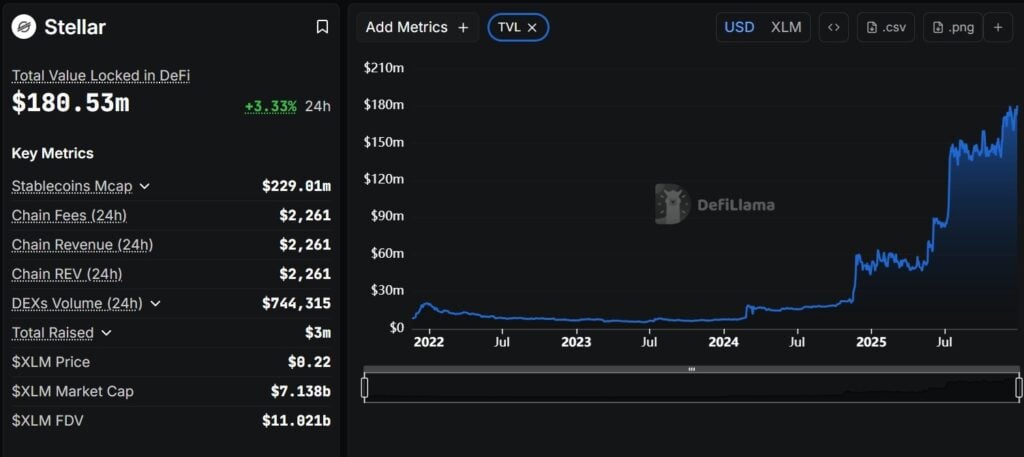Click the $11.021b FDV value
This screenshot has width=1024, height=457.
(x=296, y=421)
